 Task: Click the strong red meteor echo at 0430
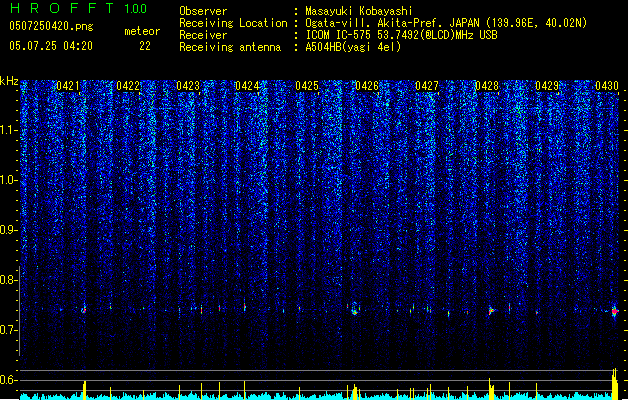coord(615,311)
